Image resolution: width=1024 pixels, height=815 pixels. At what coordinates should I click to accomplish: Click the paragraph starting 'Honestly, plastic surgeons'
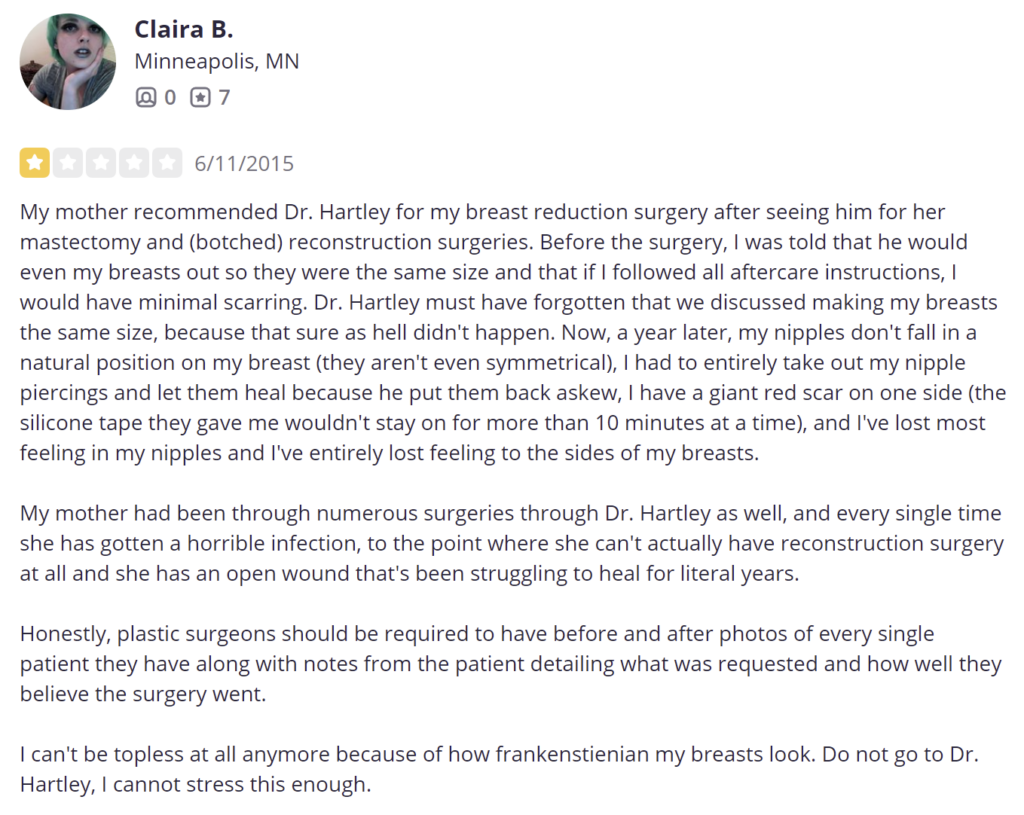(511, 663)
